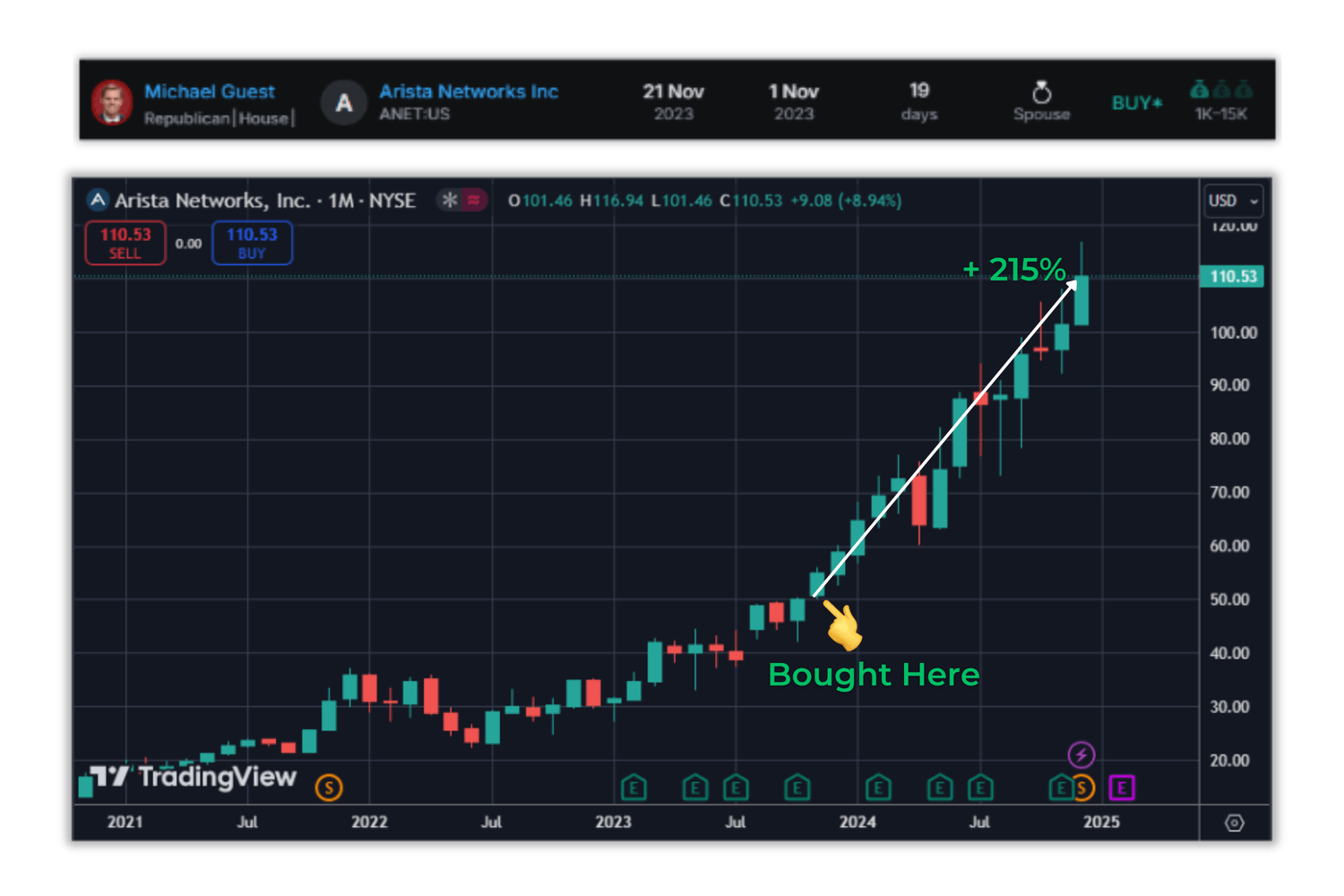
Task: Click the orange split marker near late 2021
Action: [329, 788]
